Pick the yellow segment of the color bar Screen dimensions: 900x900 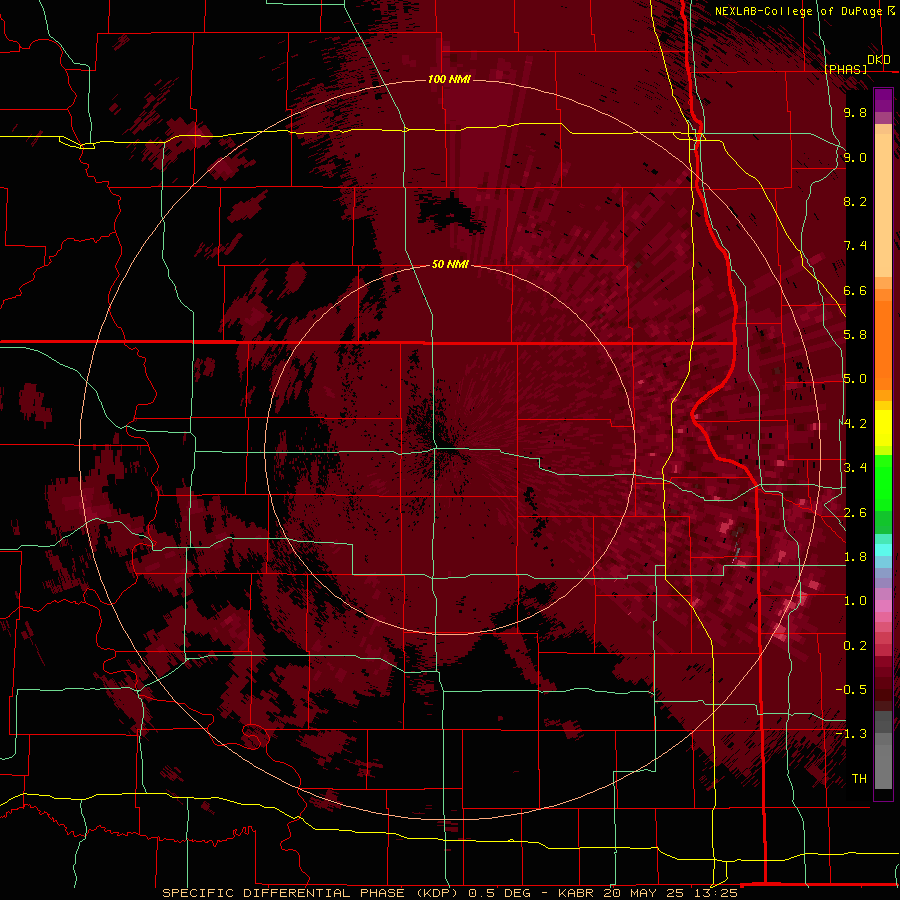tap(883, 428)
